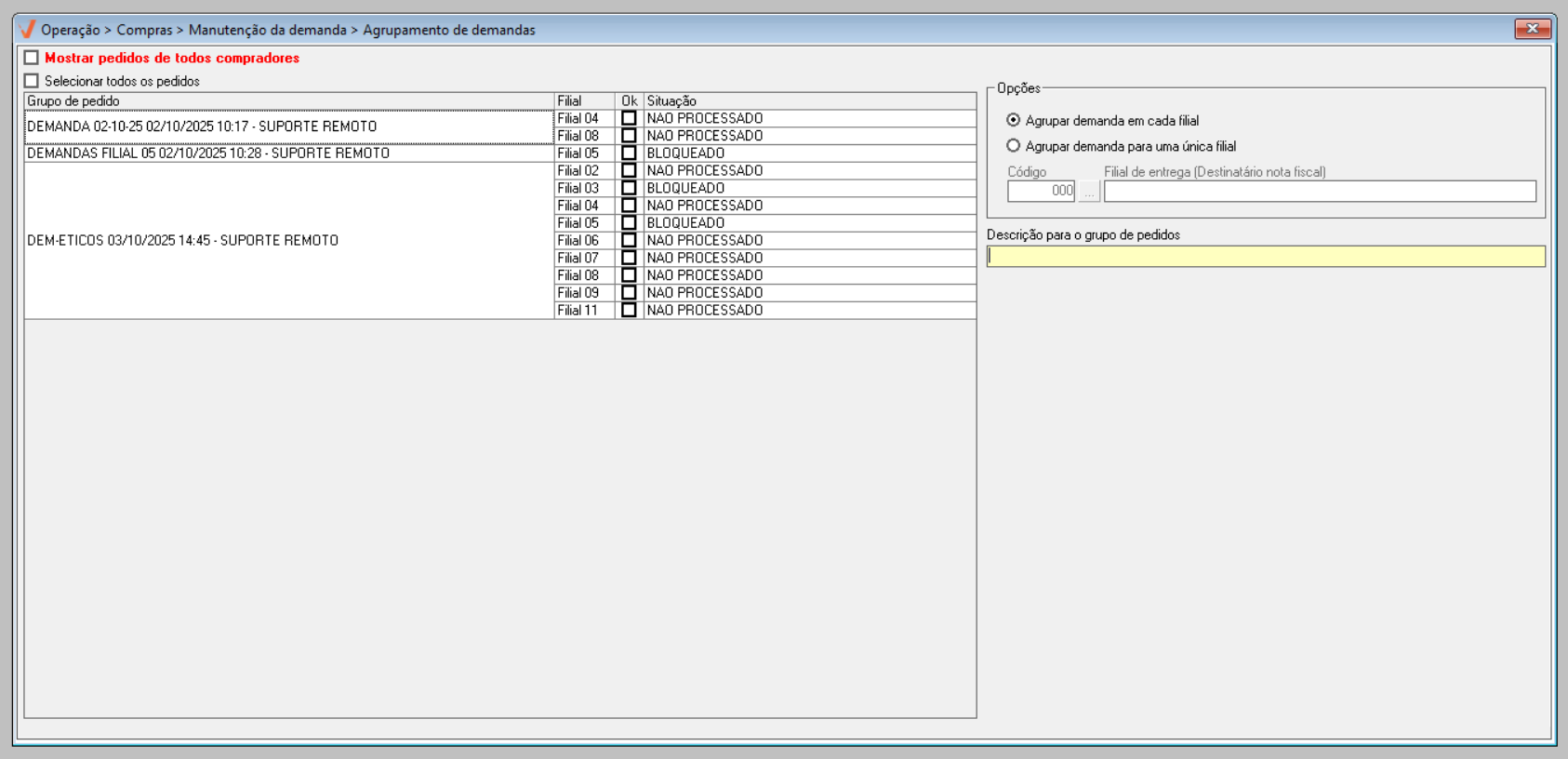The width and height of the screenshot is (1568, 759).
Task: Mark Ok checkbox for Filial 03
Action: pyautogui.click(x=629, y=188)
